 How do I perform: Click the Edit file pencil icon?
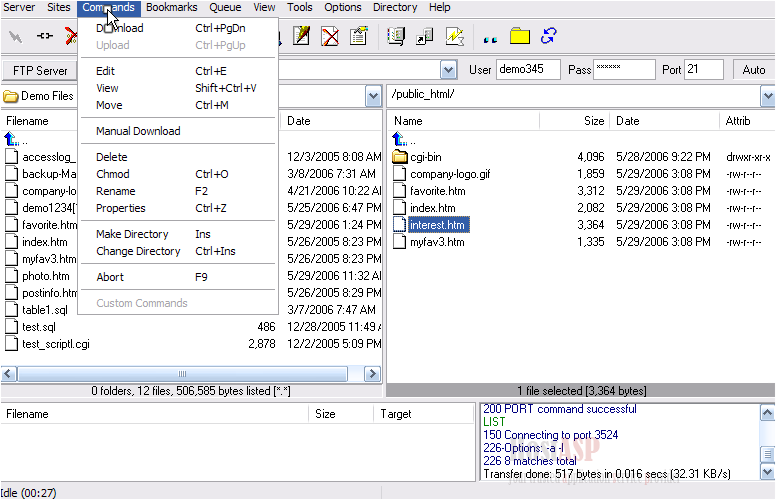point(301,36)
